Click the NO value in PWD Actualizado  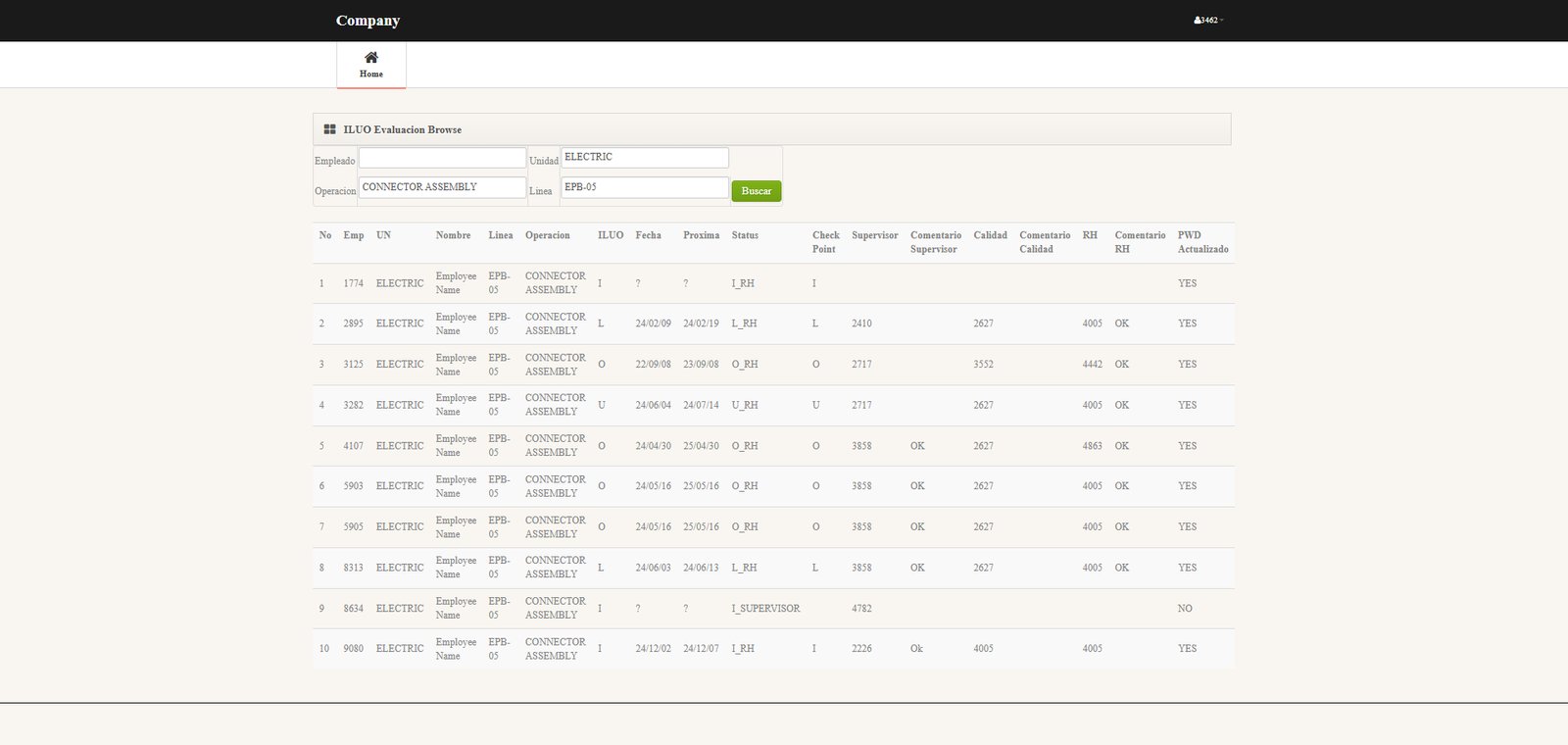click(x=1185, y=609)
